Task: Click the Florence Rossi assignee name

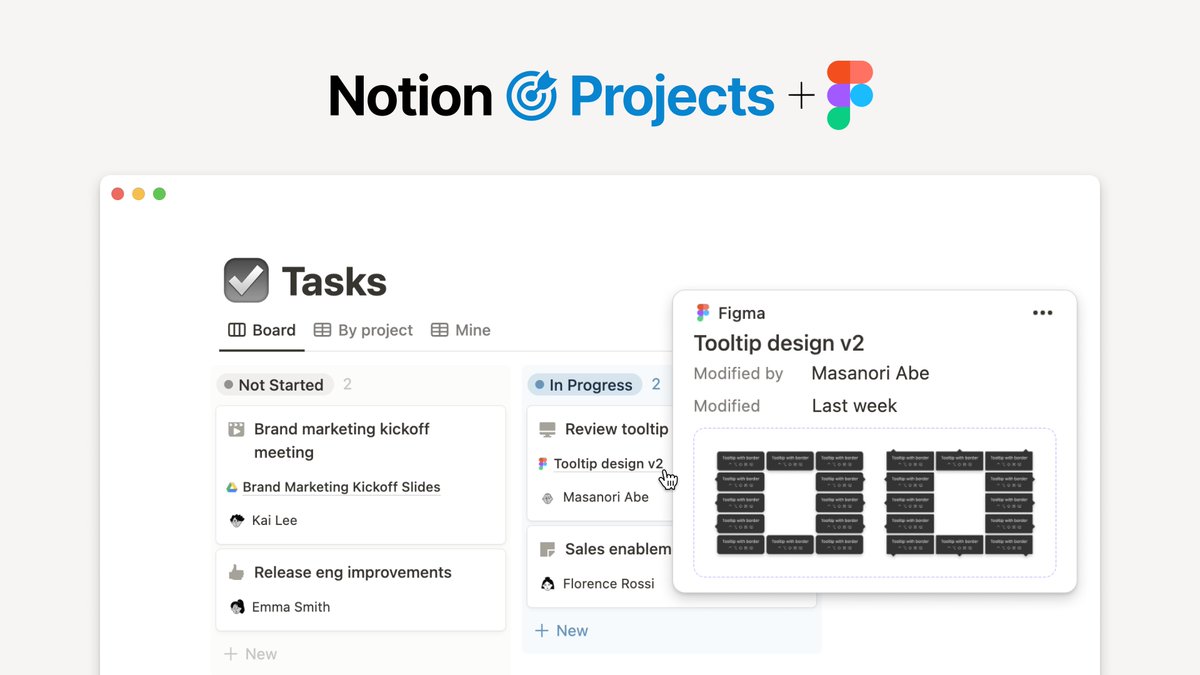Action: 609,583
